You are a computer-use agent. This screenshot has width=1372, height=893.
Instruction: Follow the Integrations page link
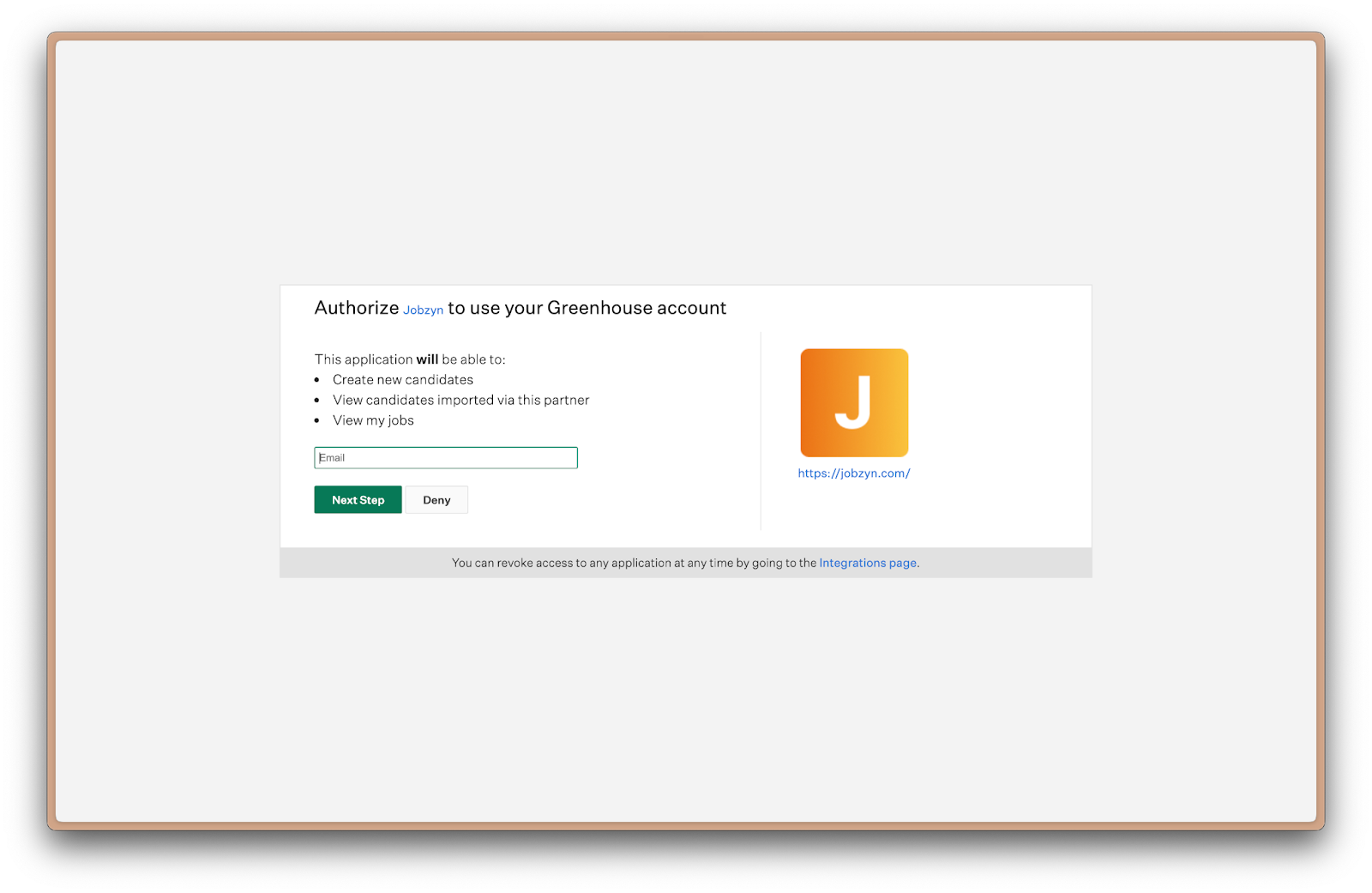(x=868, y=563)
